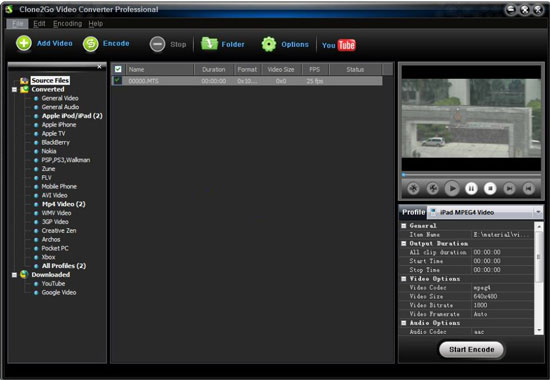Uncheck the 00000.MTS file checkbox
550x380 pixels.
pos(118,80)
